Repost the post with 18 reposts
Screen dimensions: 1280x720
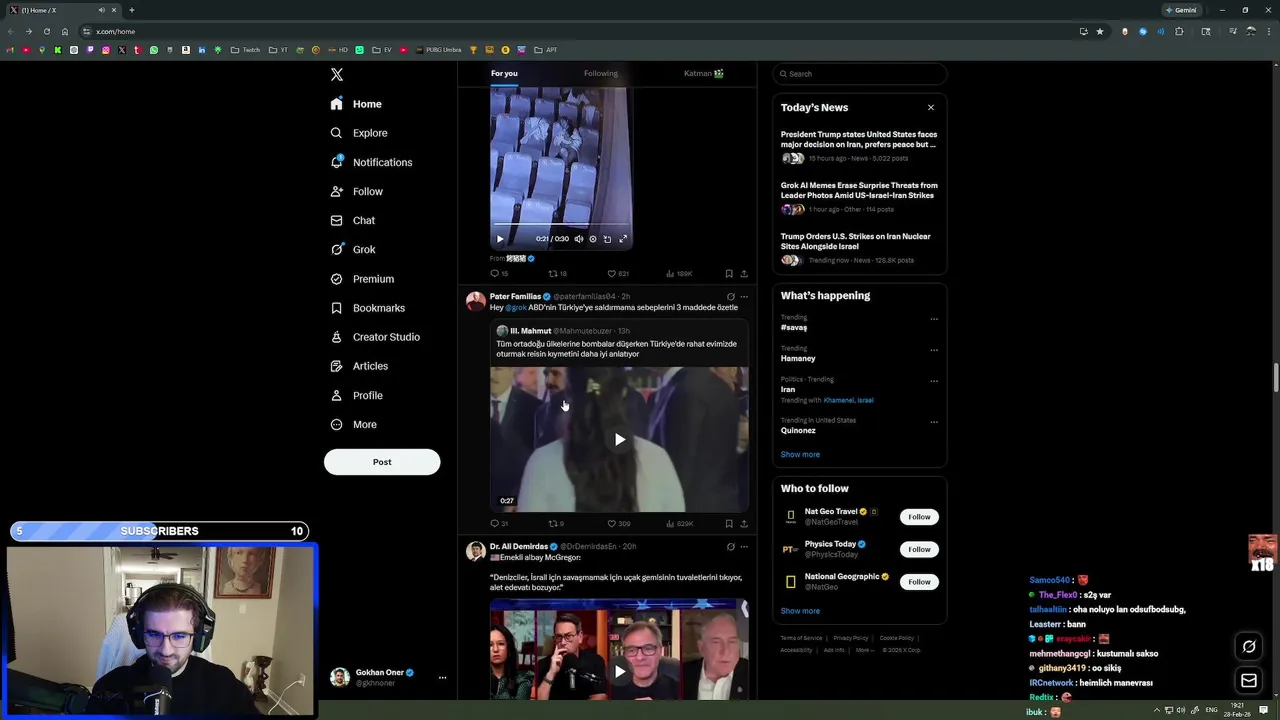tap(557, 273)
